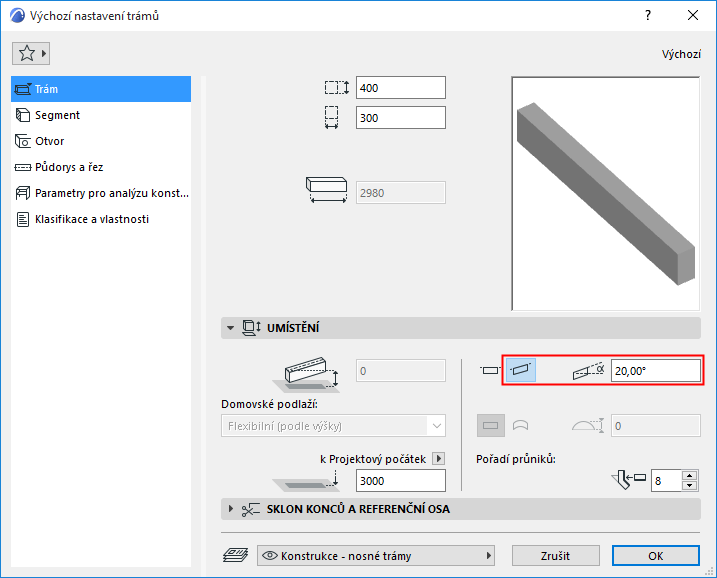The height and width of the screenshot is (578, 717).
Task: Click the Archicad logo in title bar
Action: [x=17, y=15]
